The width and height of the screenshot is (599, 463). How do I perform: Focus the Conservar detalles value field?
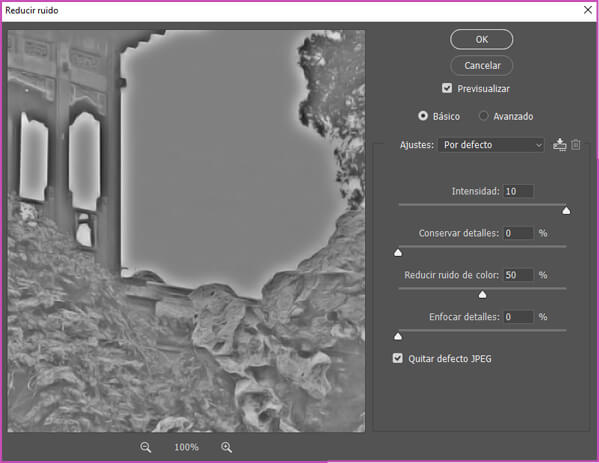click(x=518, y=233)
